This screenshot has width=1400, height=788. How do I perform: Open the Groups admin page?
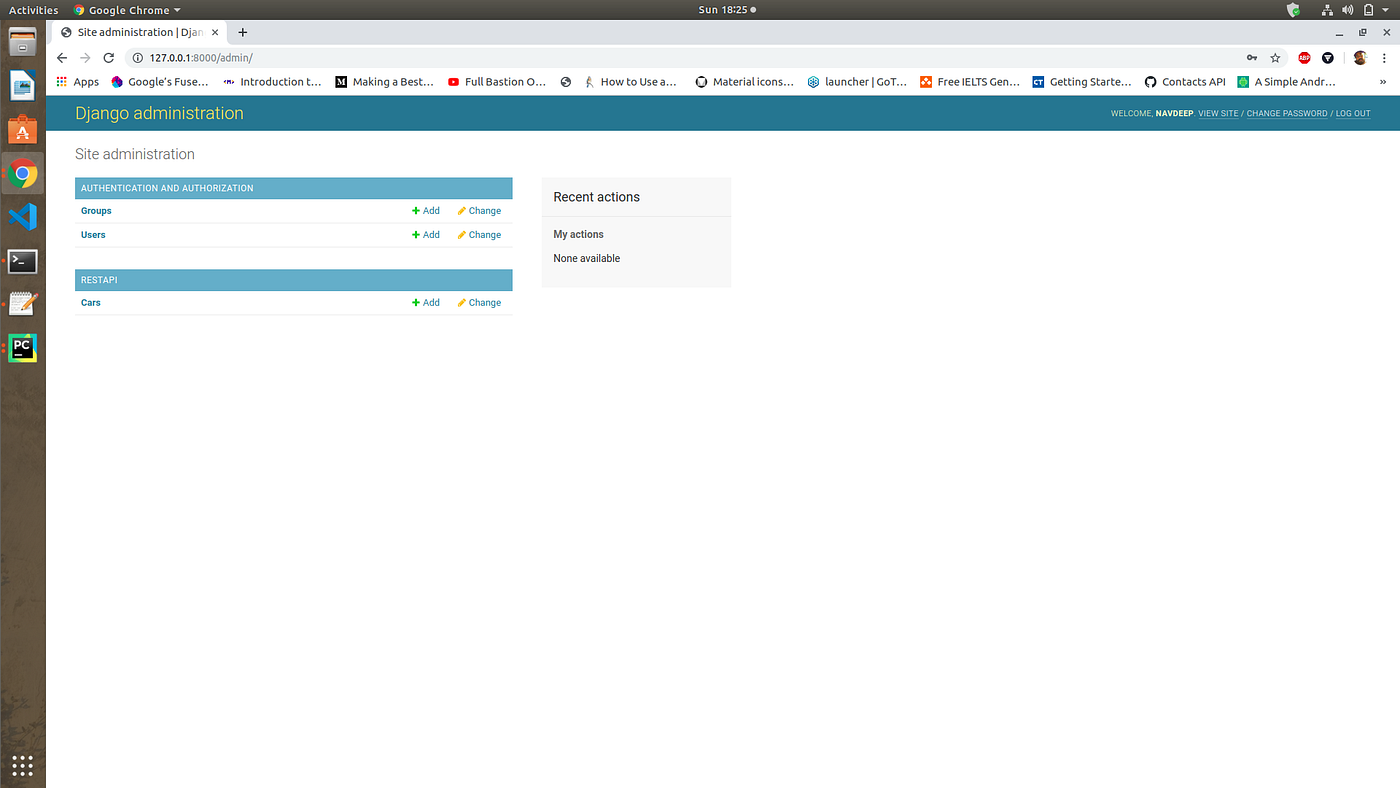pos(95,210)
